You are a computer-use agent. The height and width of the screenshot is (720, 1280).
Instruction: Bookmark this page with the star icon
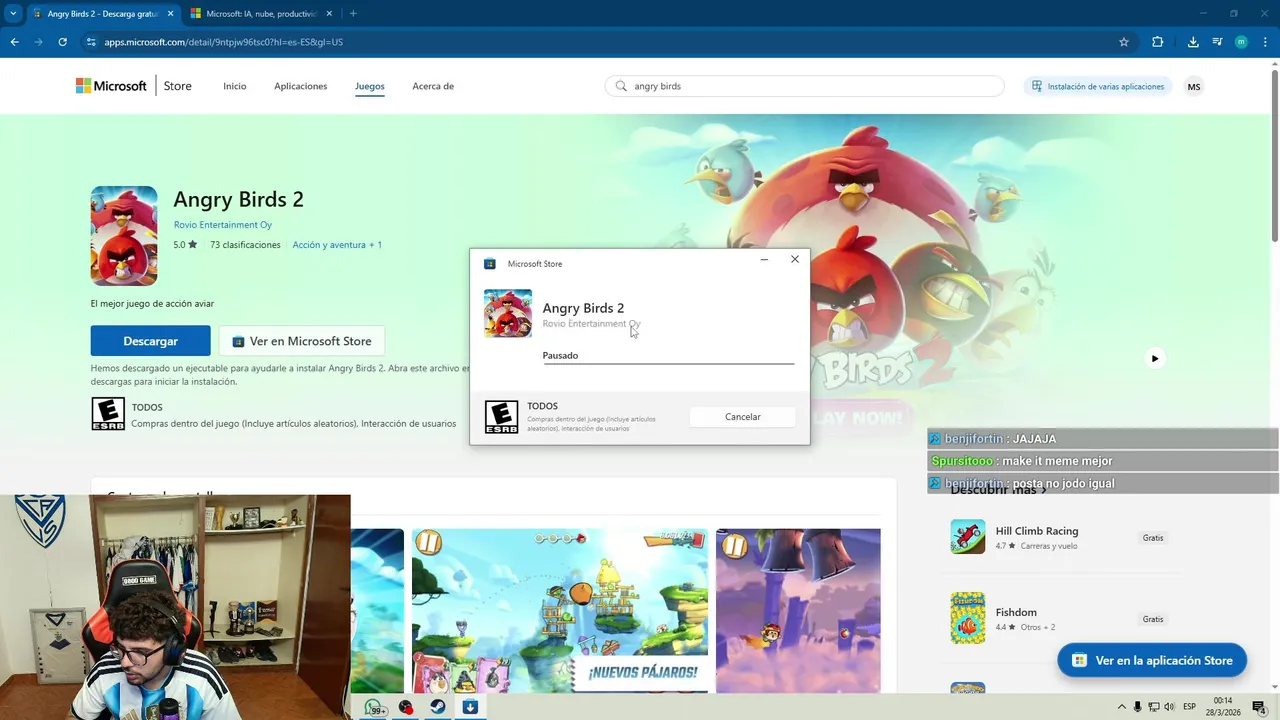pyautogui.click(x=1124, y=42)
